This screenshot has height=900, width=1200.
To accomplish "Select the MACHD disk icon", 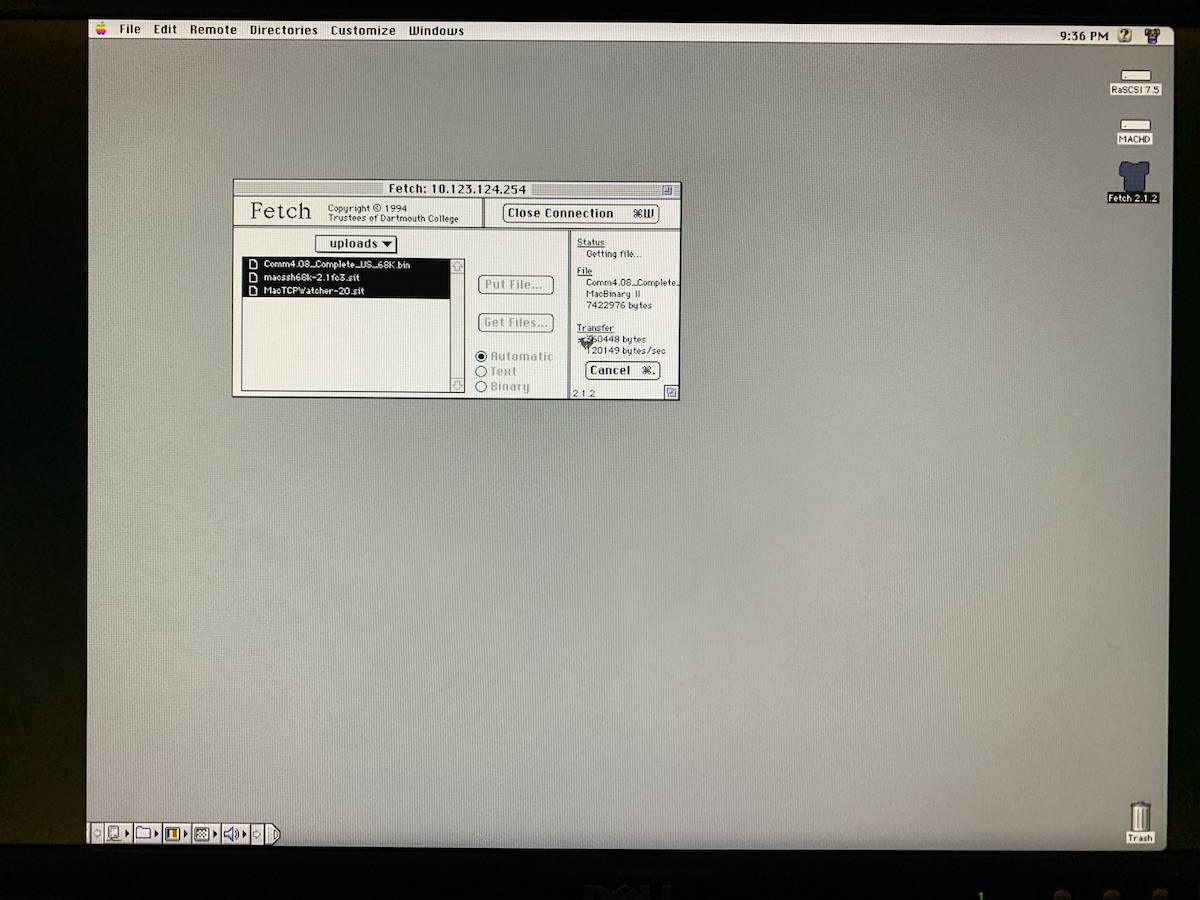I will pos(1135,126).
